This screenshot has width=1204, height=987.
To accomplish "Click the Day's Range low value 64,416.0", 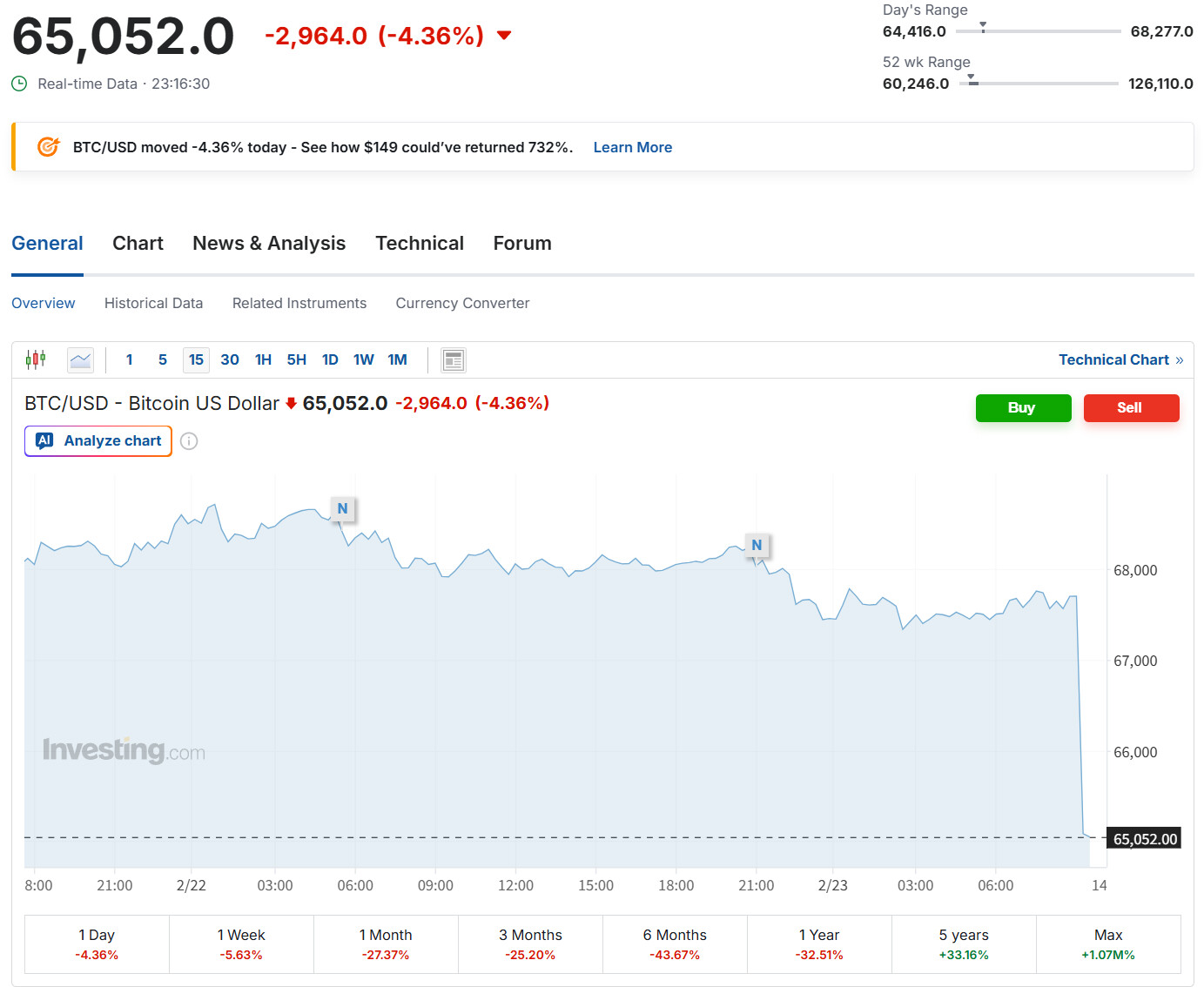I will click(x=914, y=31).
